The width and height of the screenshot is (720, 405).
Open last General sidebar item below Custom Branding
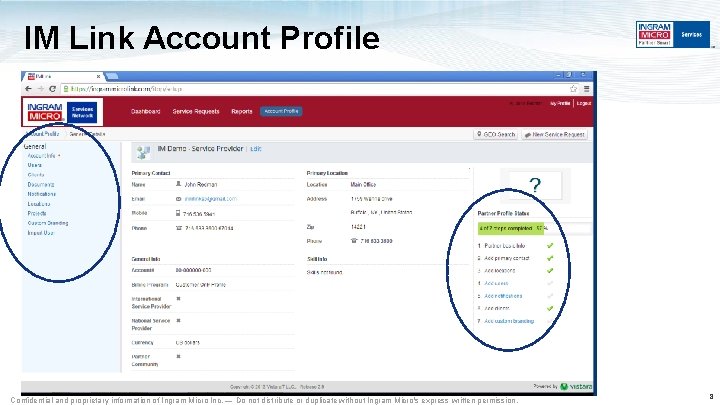click(40, 233)
